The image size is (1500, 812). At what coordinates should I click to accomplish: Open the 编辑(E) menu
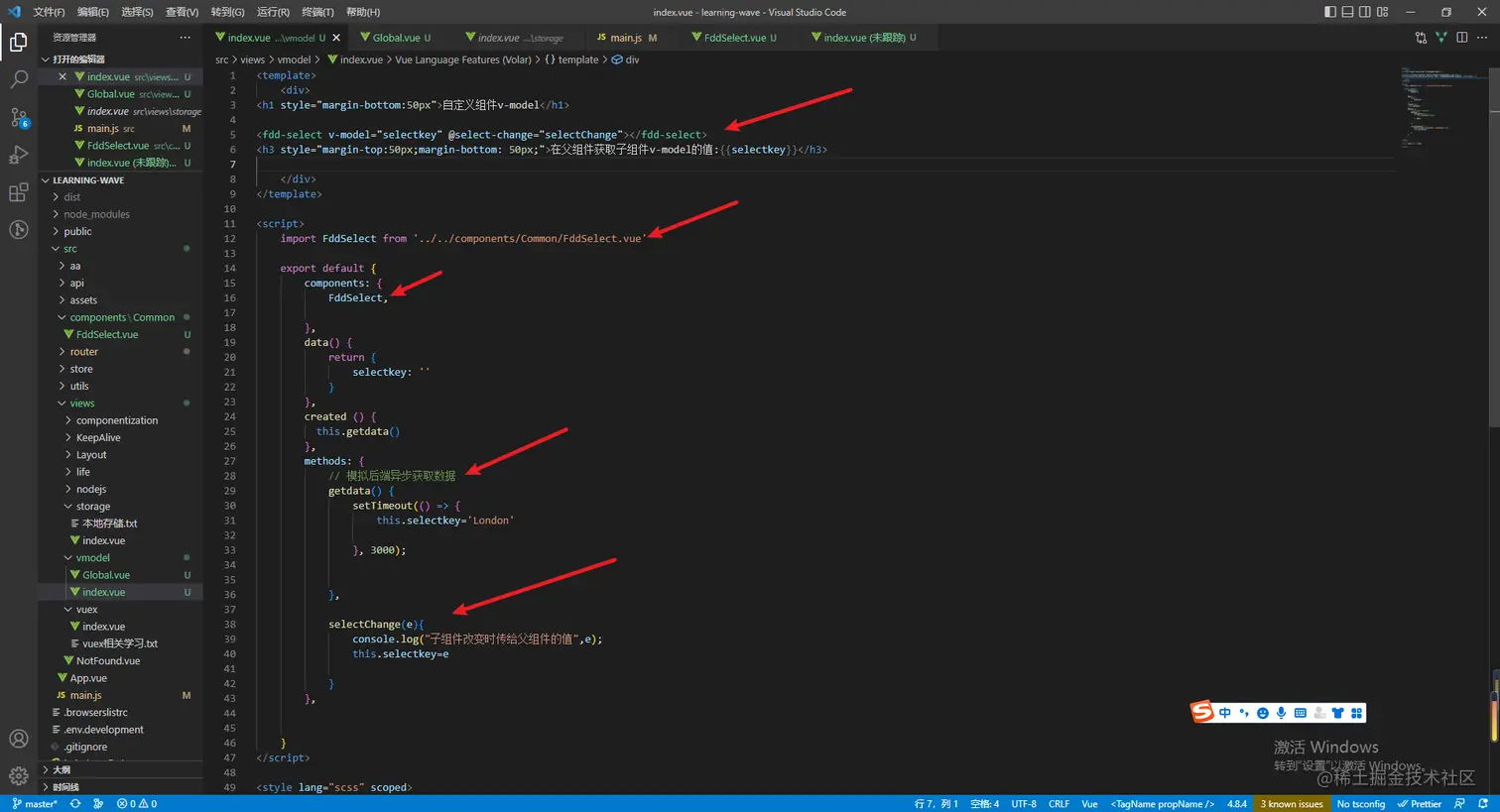coord(93,12)
